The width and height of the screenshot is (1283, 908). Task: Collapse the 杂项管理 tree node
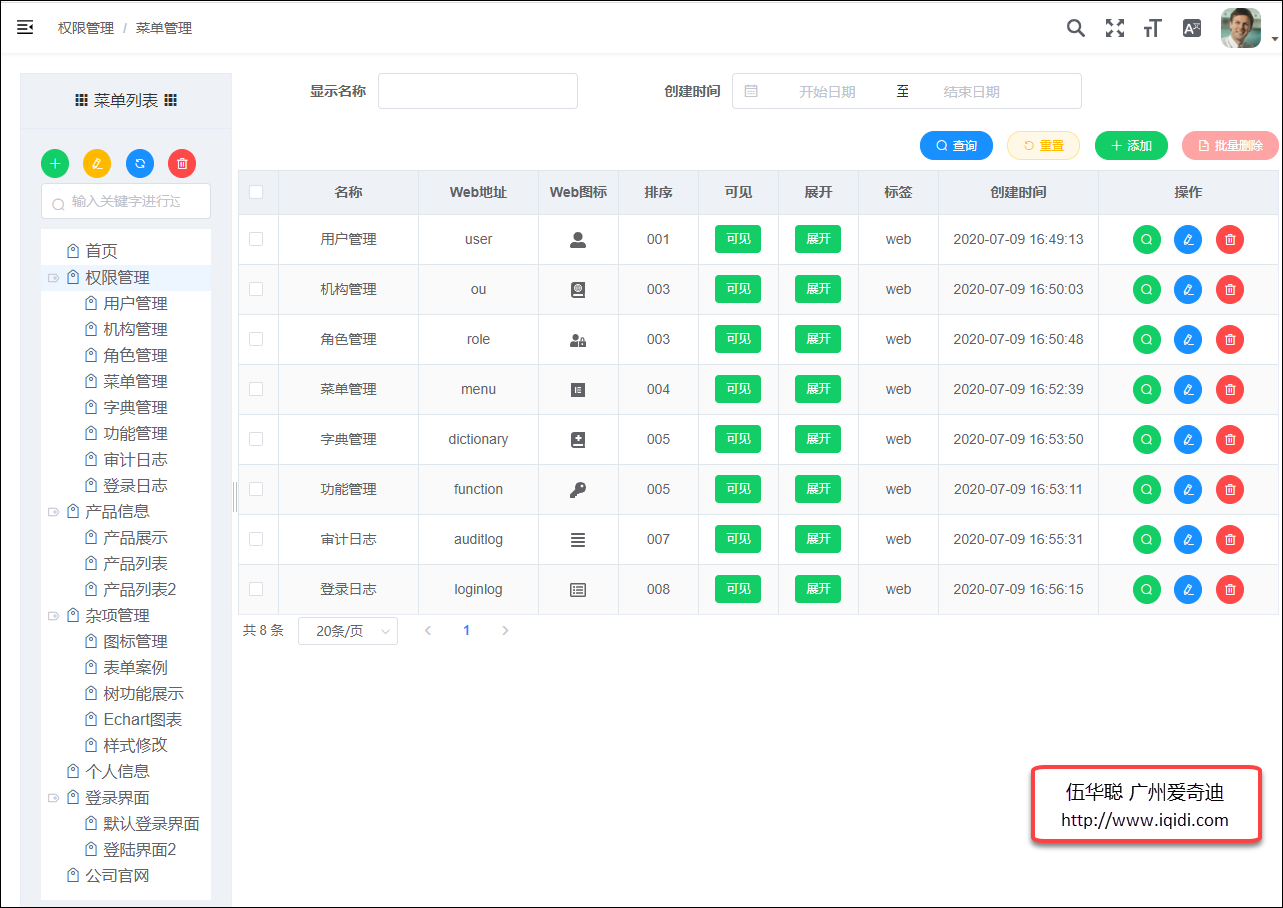click(x=53, y=616)
